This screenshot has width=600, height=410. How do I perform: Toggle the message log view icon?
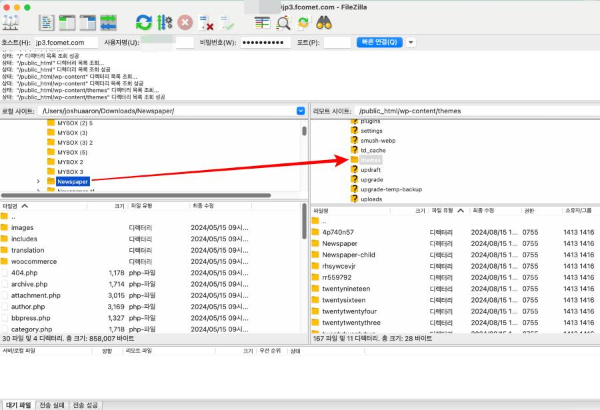click(46, 23)
